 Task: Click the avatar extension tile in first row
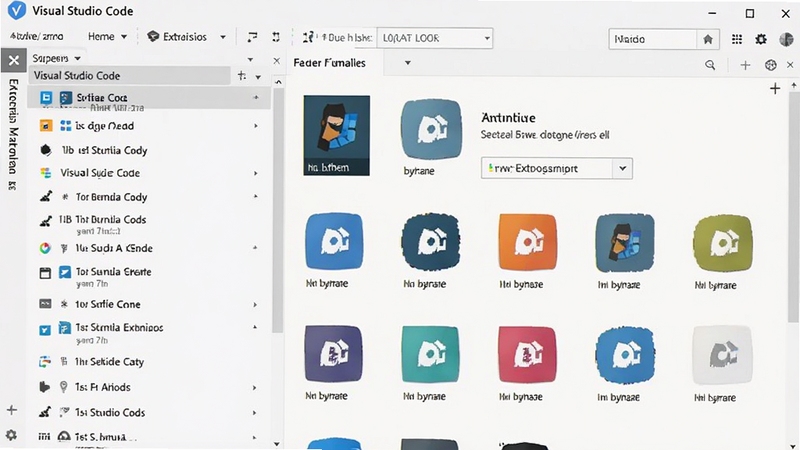coord(625,243)
